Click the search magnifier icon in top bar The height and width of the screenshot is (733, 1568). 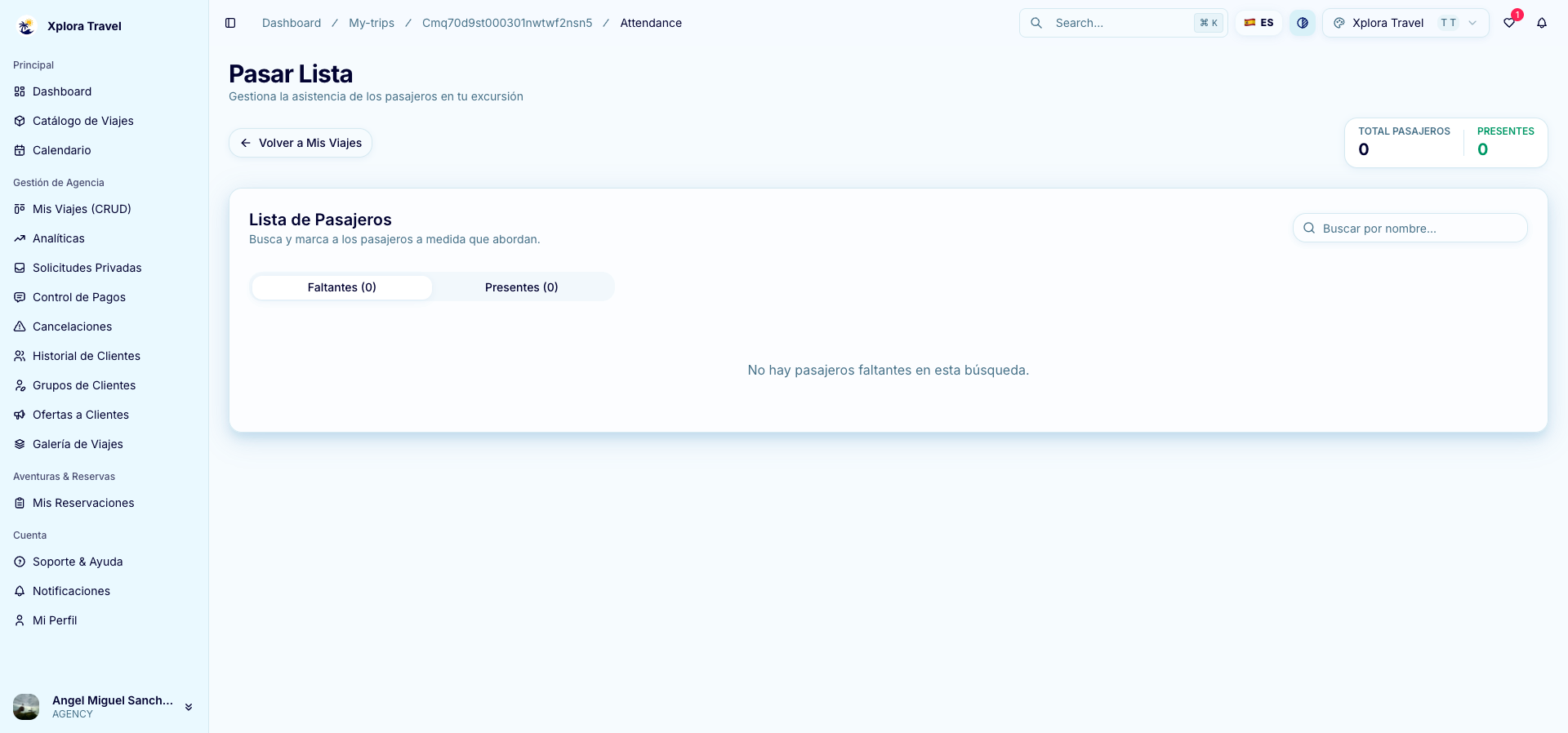pos(1036,23)
